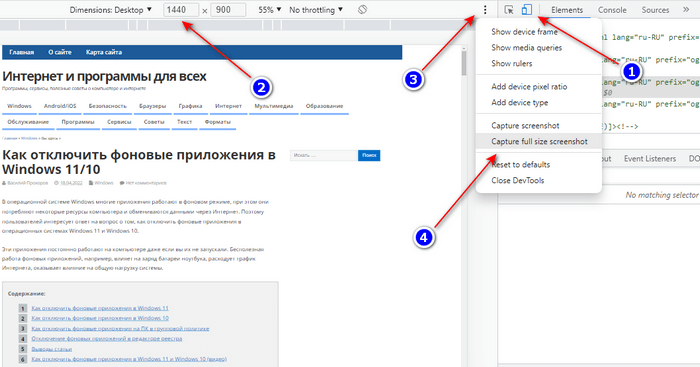
Task: Expand more DevTools tabs chevron
Action: [x=686, y=9]
